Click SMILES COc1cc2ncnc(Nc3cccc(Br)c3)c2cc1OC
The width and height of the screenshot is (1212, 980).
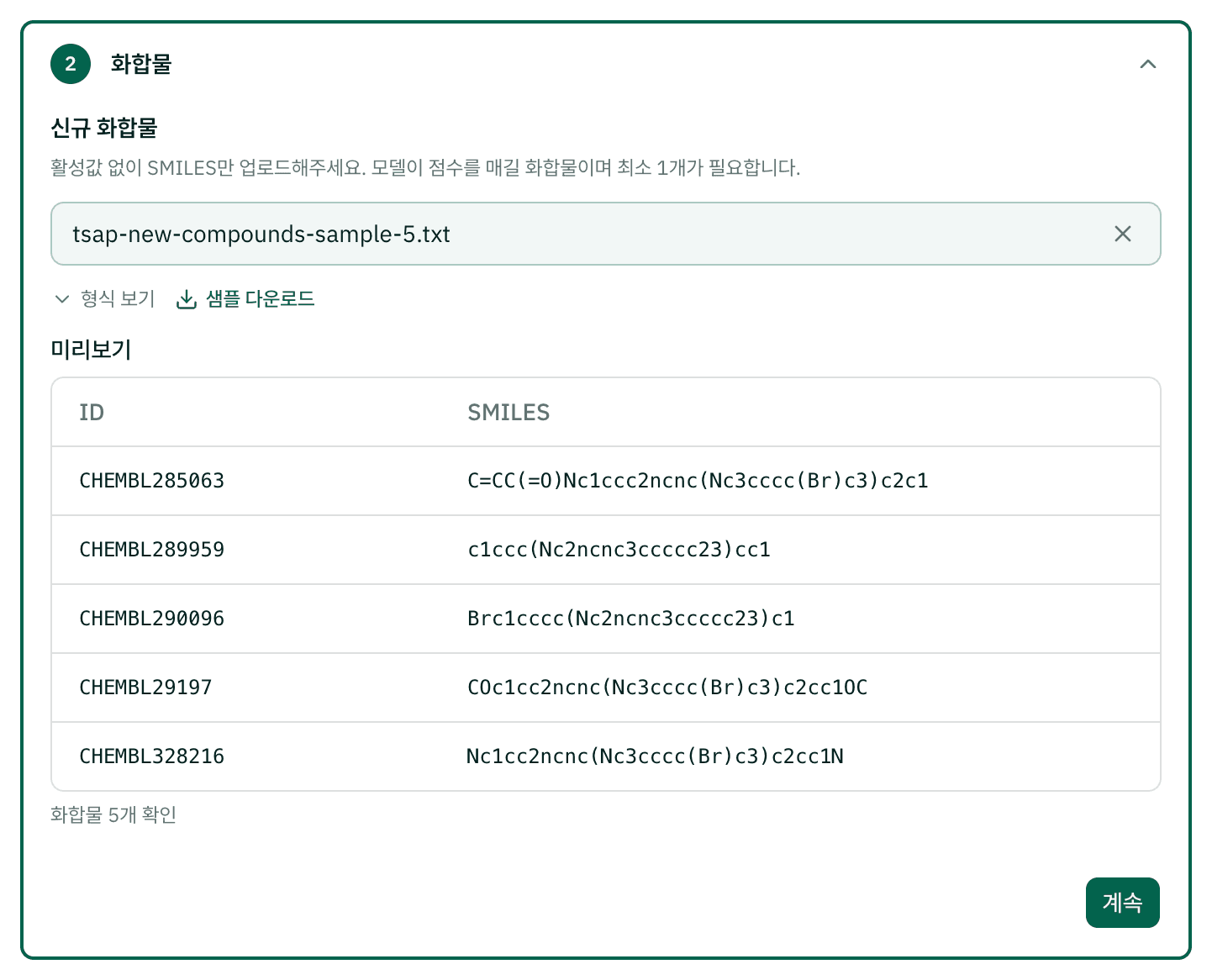[667, 688]
